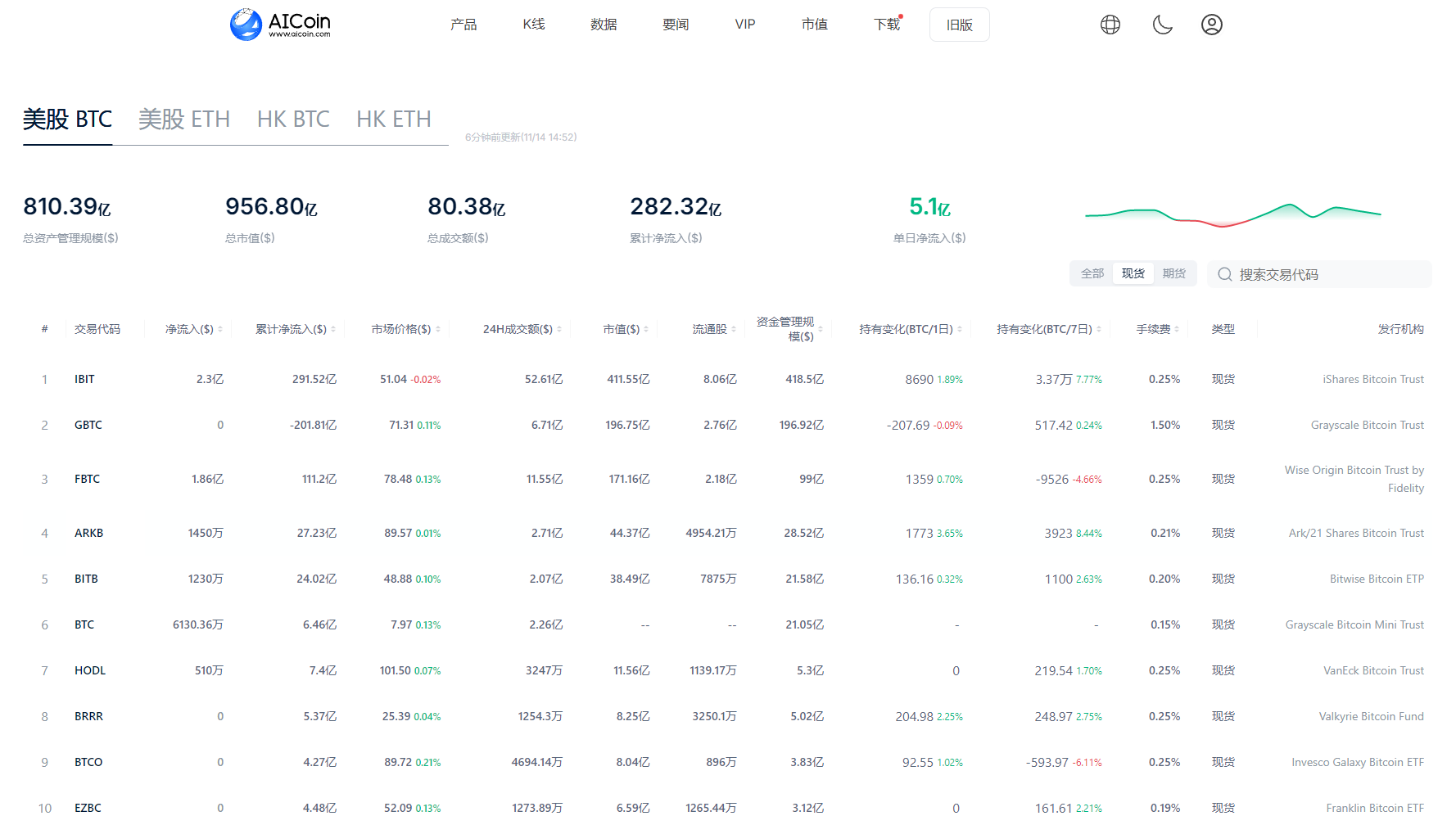The image size is (1456, 825).
Task: Click the AICoin logo
Action: coord(281,25)
